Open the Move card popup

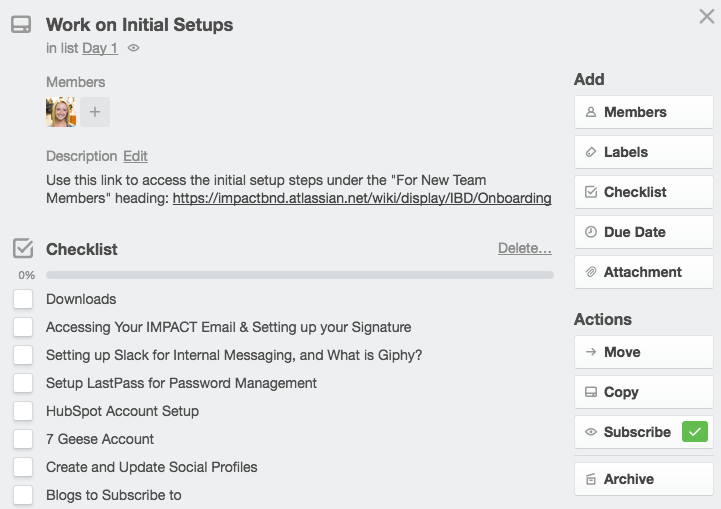coord(643,352)
